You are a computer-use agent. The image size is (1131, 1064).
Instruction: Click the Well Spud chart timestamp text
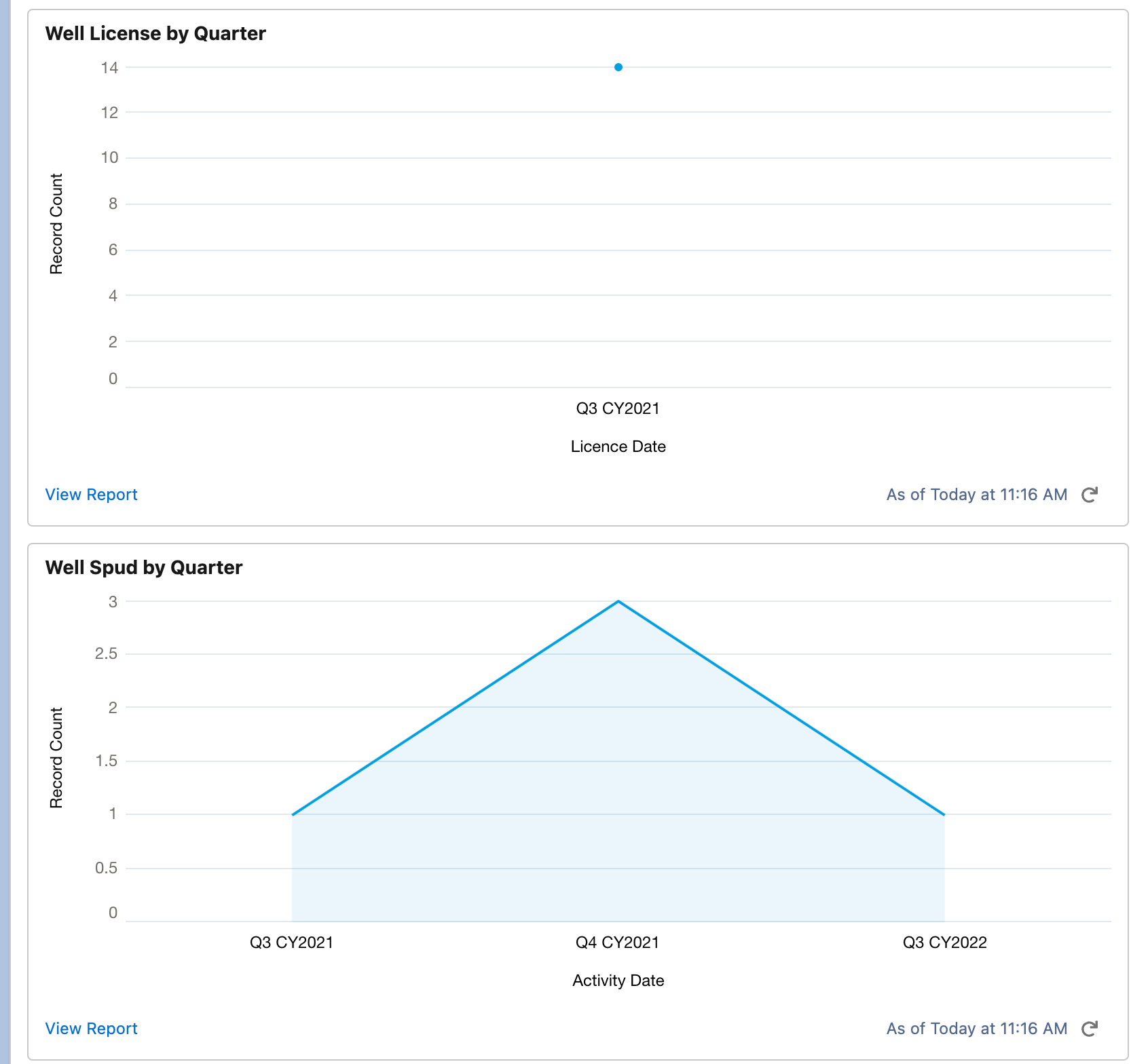point(976,1029)
